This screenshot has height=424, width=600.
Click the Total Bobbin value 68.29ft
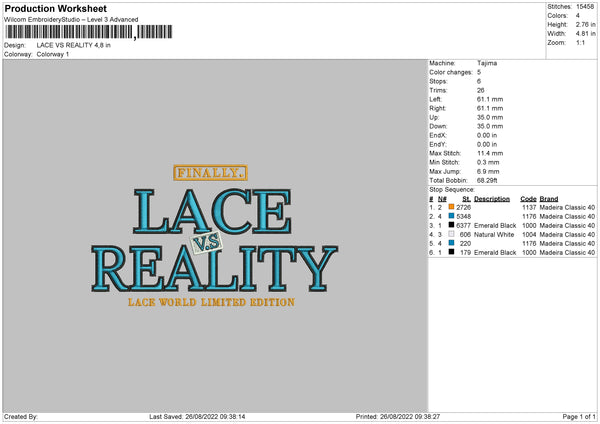(487, 181)
